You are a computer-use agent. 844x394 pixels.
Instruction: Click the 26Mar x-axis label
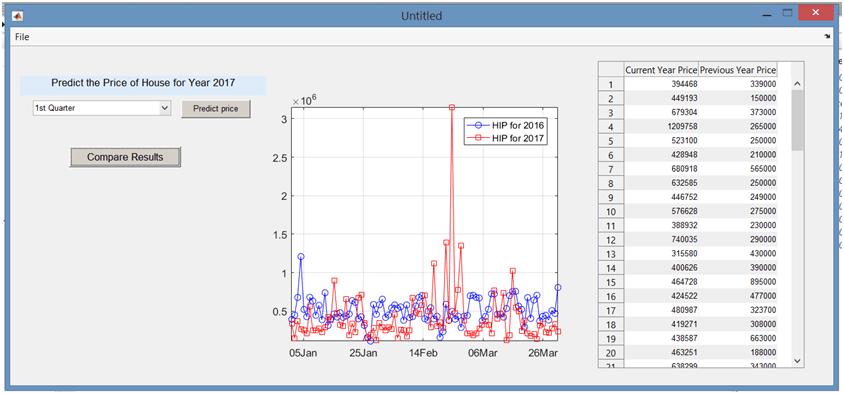pyautogui.click(x=543, y=353)
